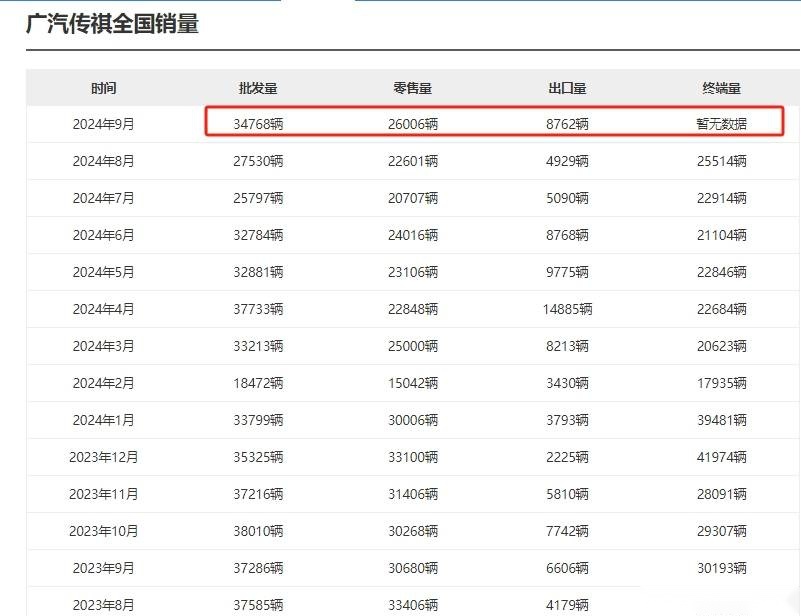Select wholesale value 32881辆
The image size is (801, 616).
(258, 272)
